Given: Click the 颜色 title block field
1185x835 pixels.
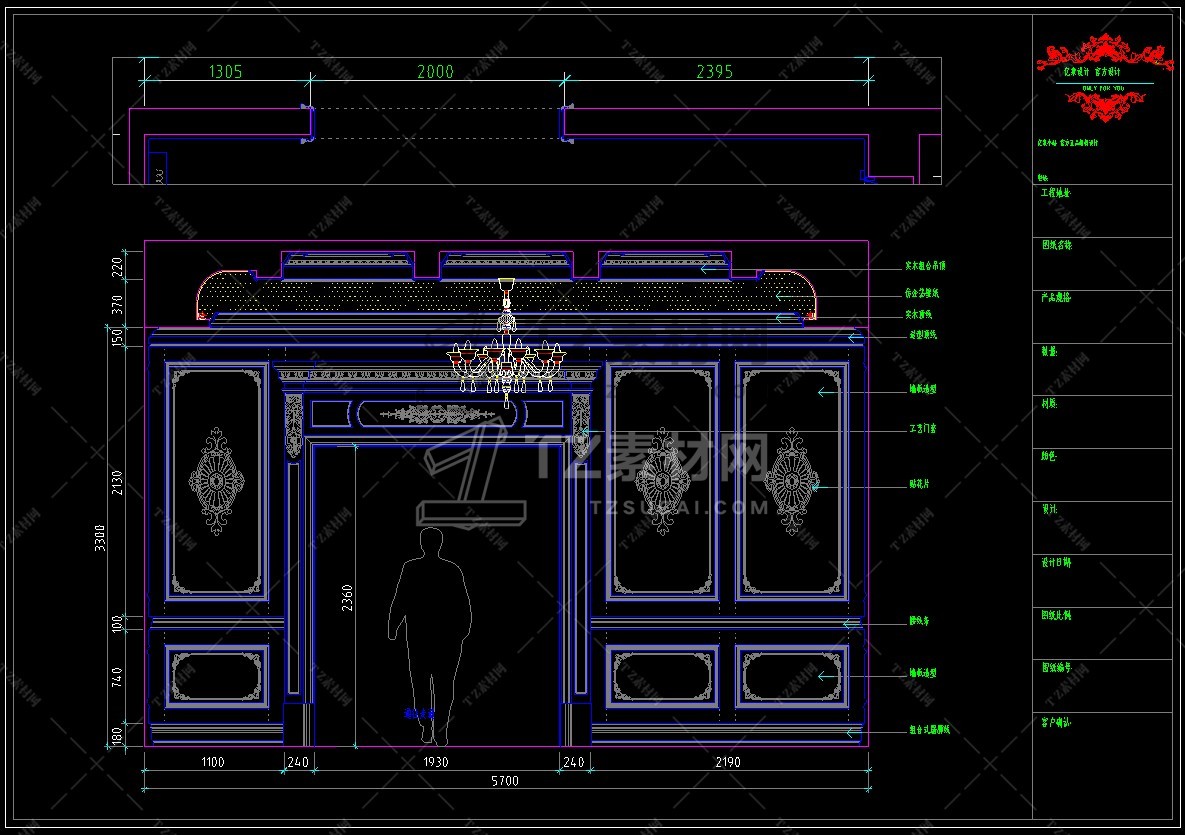Looking at the screenshot, I should (1102, 475).
